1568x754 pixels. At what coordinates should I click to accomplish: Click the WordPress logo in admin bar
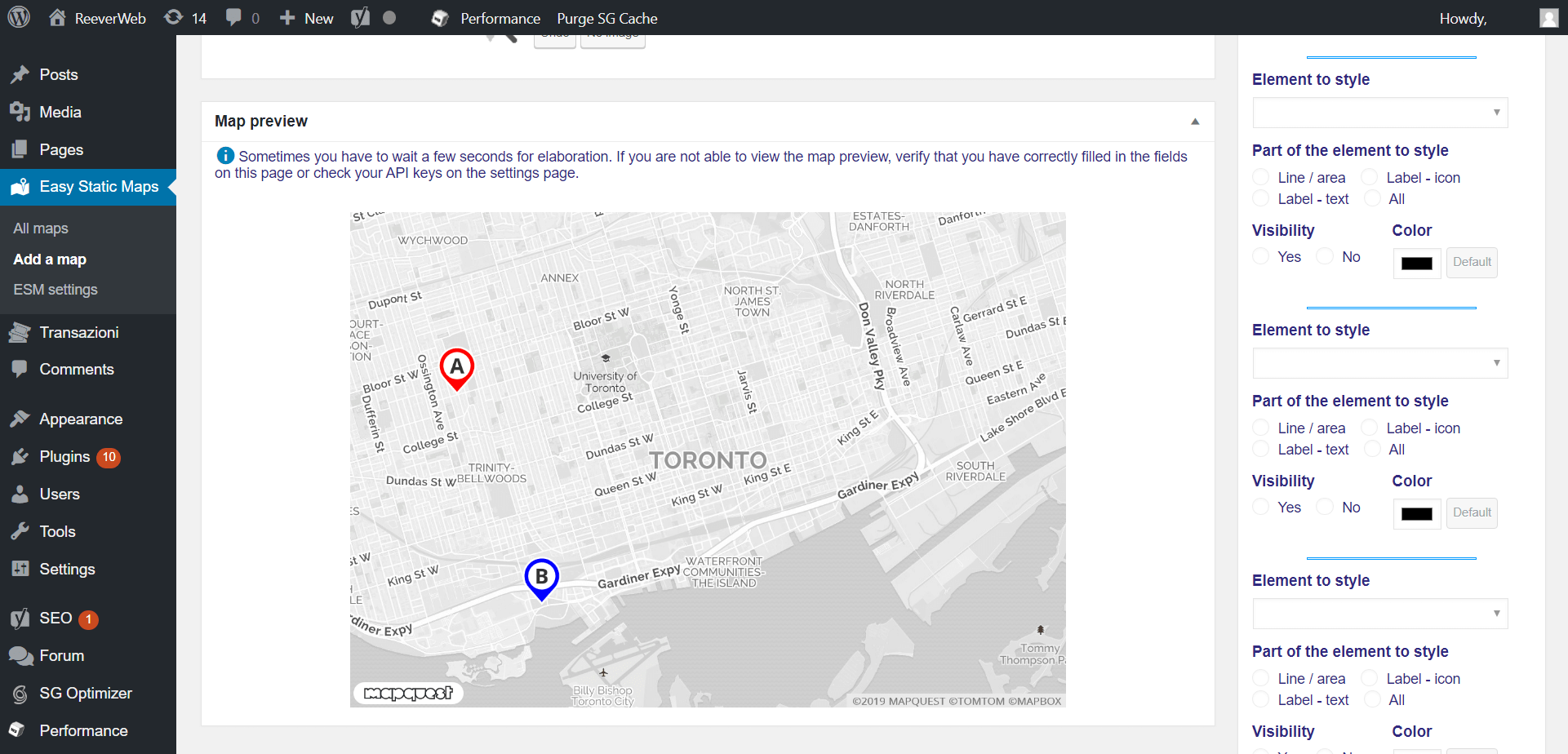(x=19, y=17)
